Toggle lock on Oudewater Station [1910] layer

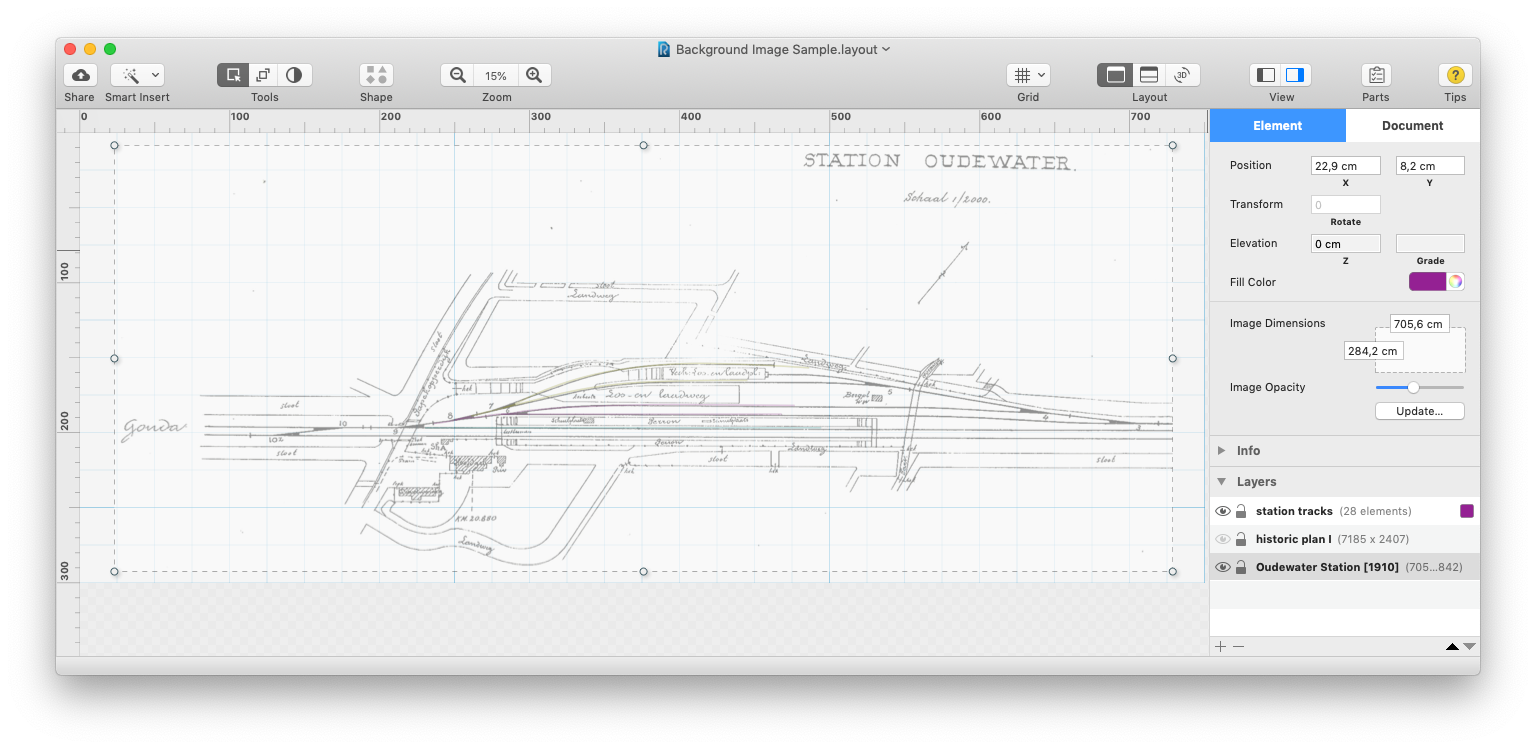click(1241, 567)
